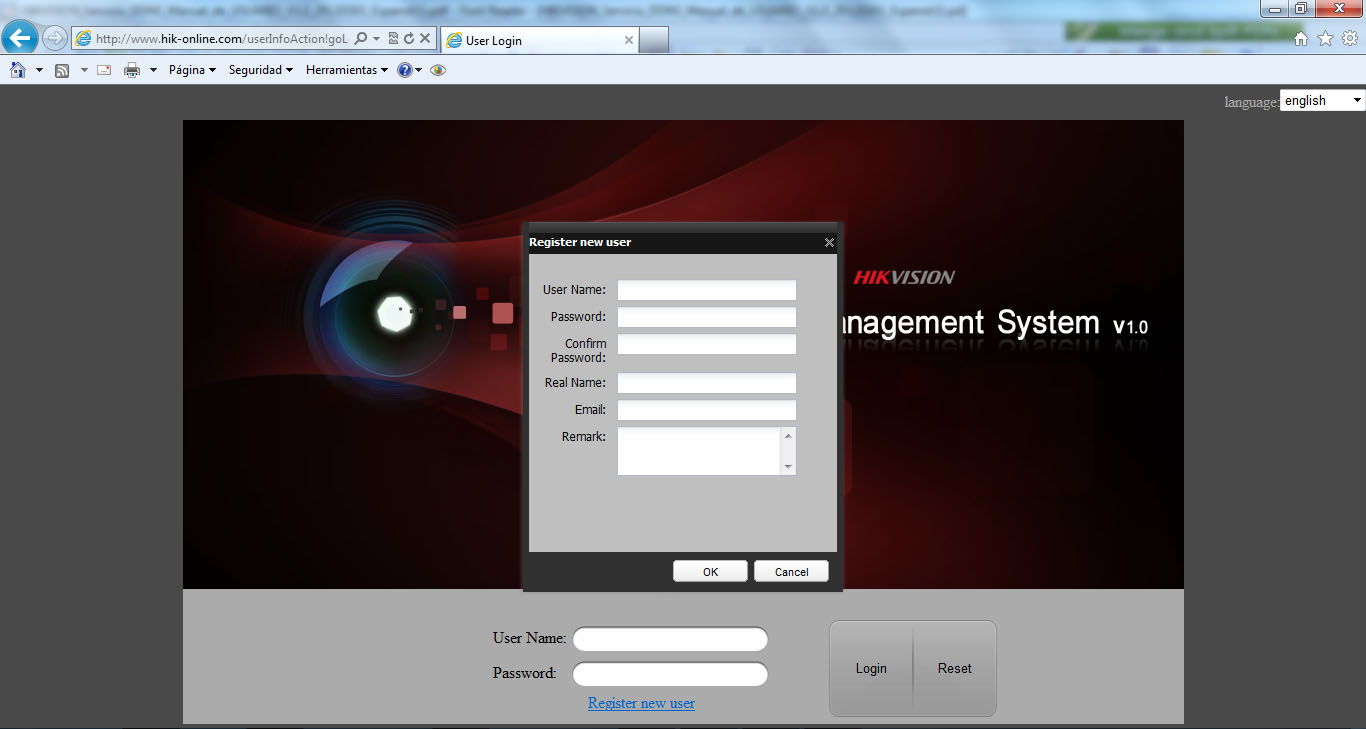Click the login page Password field
This screenshot has height=729, width=1366.
point(670,674)
